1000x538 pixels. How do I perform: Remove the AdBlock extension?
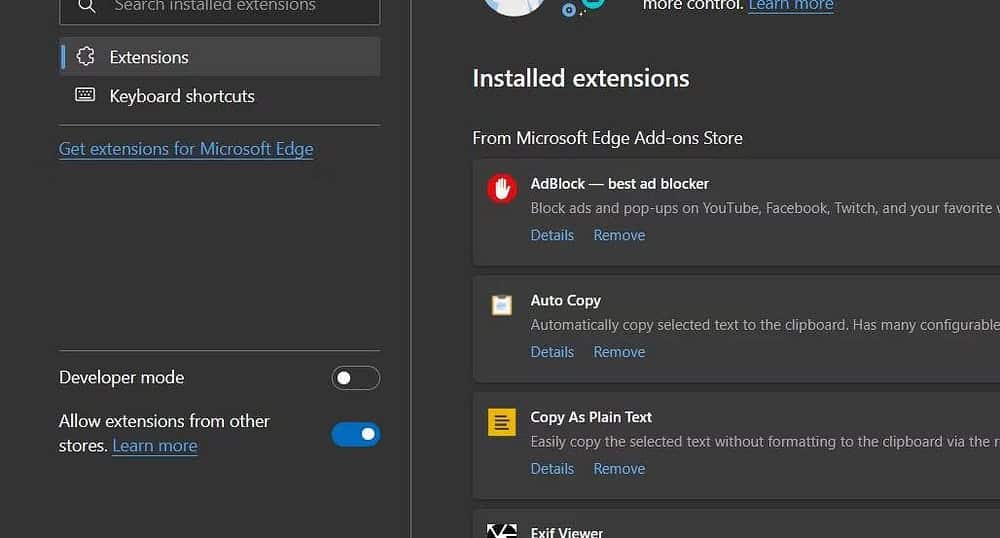[x=619, y=235]
